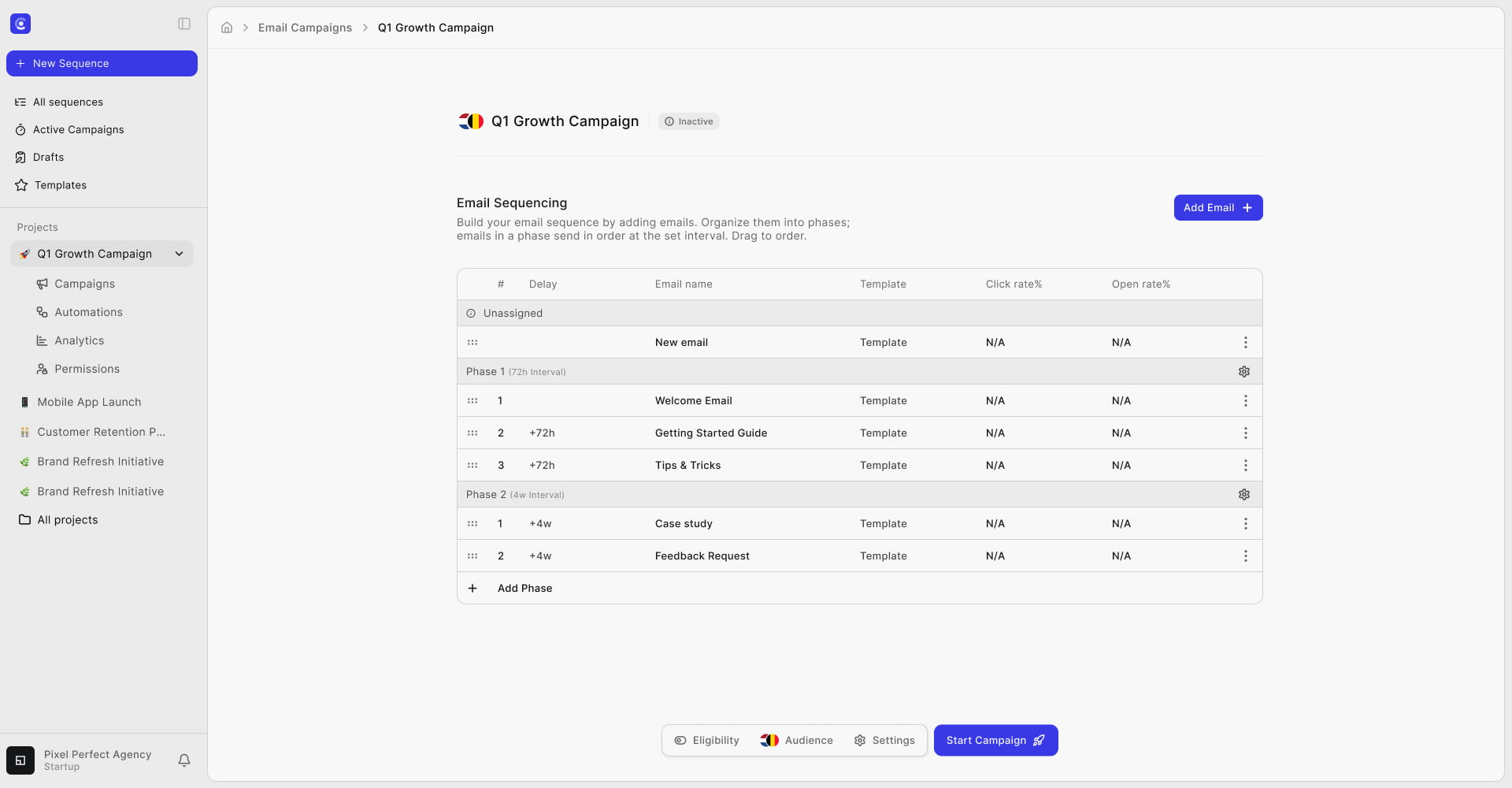
Task: Collapse Q1 Growth Campaign project chevron
Action: click(x=179, y=254)
